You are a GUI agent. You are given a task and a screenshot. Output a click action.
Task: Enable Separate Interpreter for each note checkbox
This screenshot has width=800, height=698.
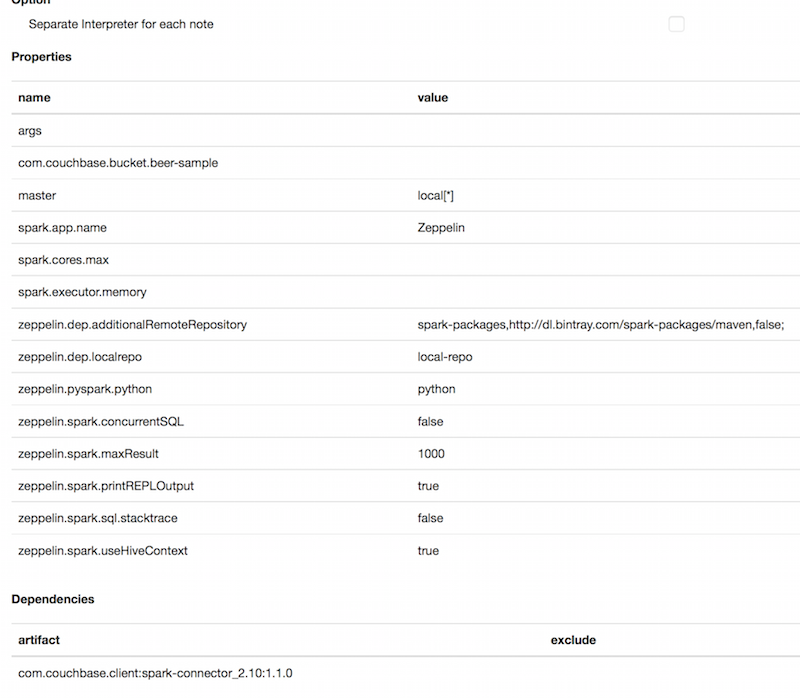(x=676, y=24)
